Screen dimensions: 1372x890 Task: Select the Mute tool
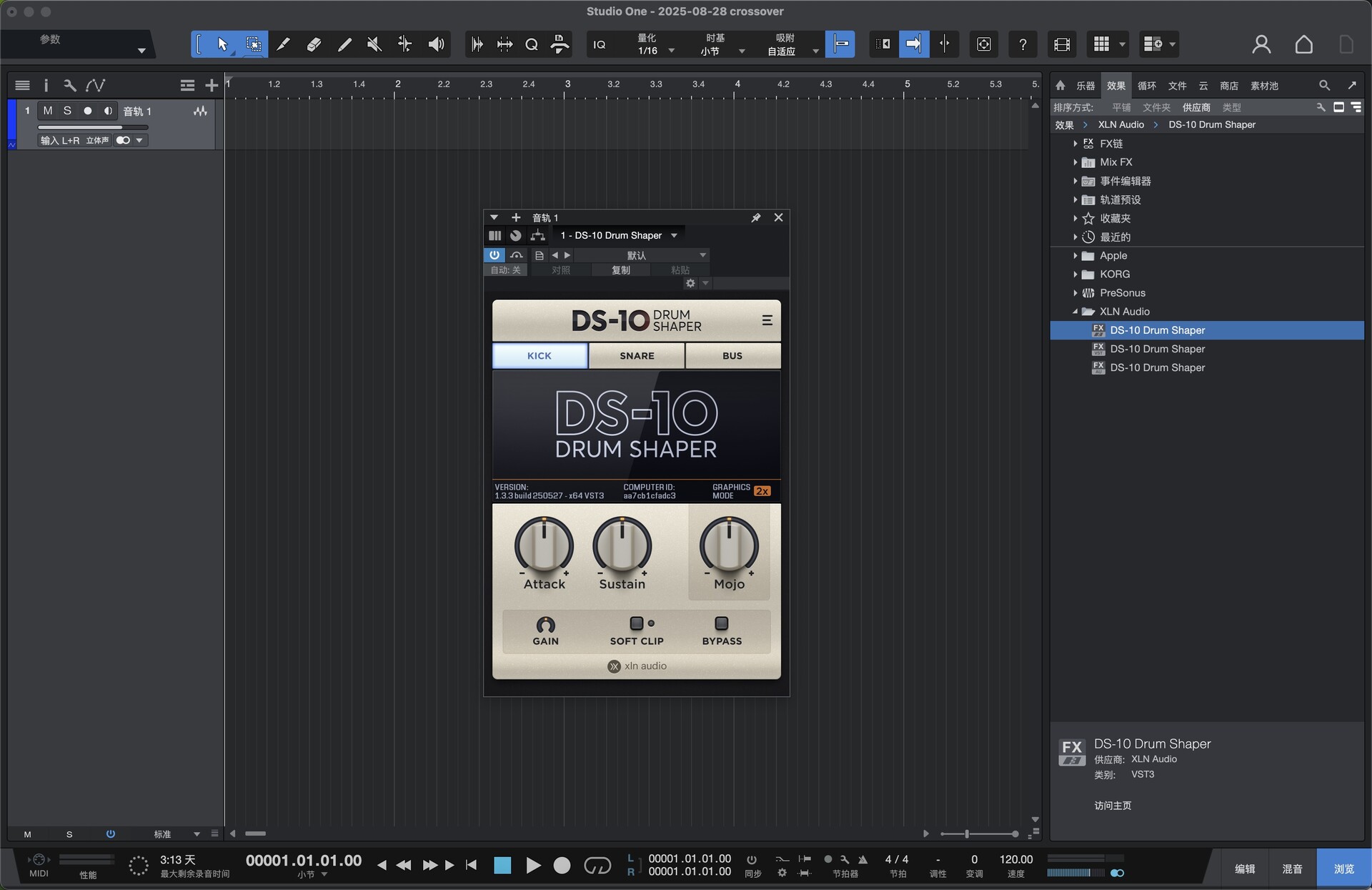tap(374, 44)
